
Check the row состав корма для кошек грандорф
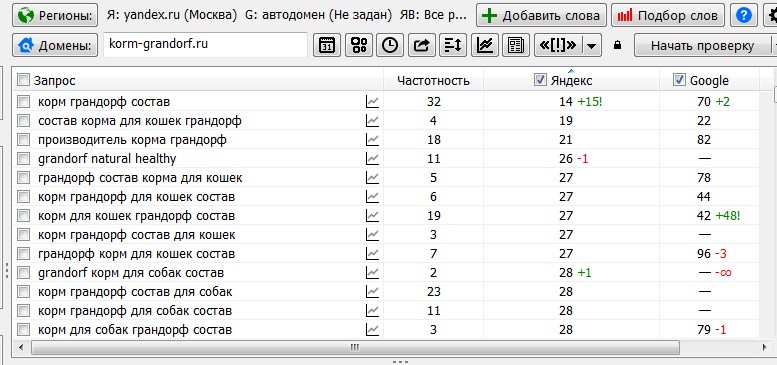tap(23, 121)
